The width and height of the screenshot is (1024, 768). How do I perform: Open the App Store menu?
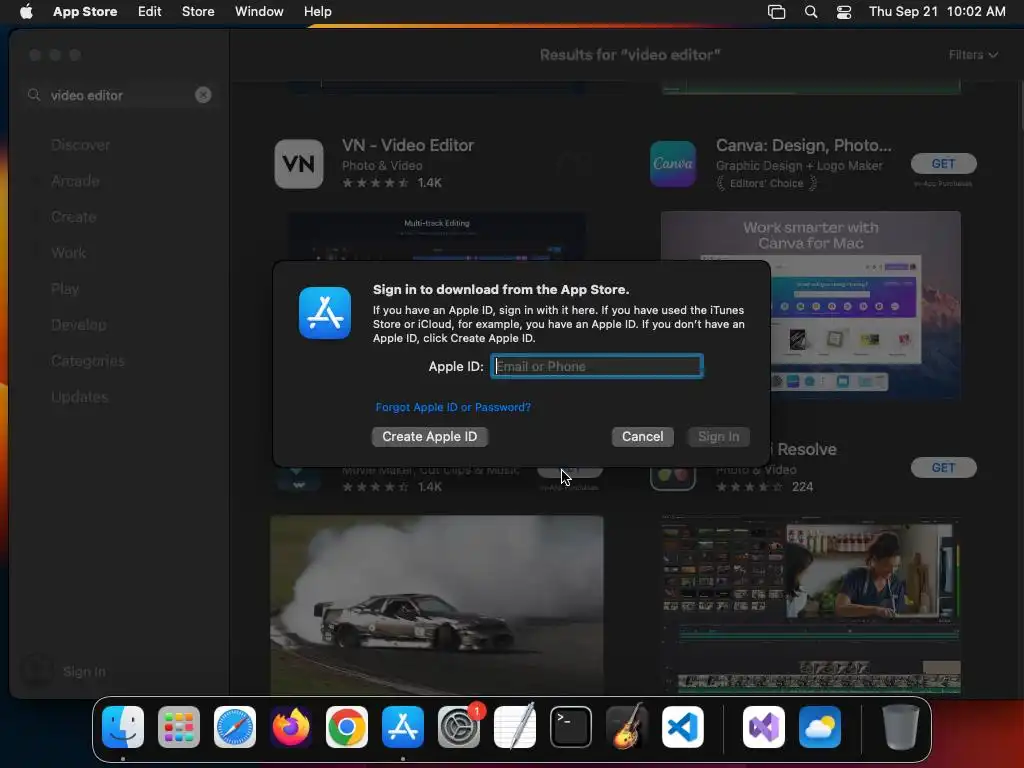[x=85, y=11]
